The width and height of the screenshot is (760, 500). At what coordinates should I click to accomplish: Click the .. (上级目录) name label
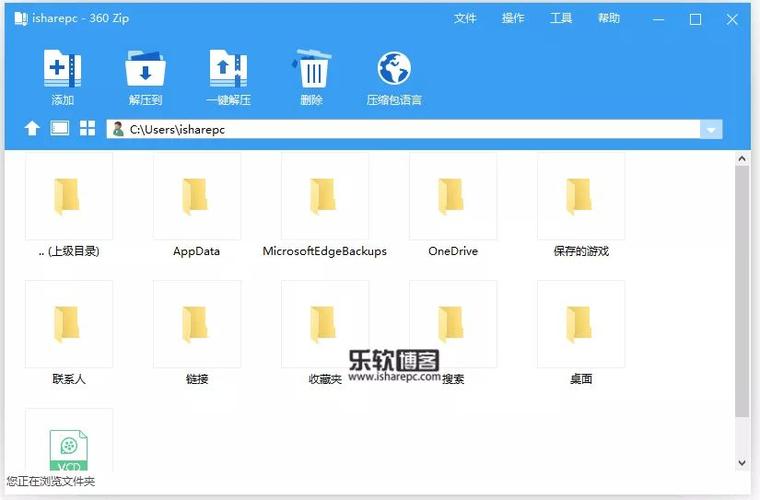tap(69, 251)
